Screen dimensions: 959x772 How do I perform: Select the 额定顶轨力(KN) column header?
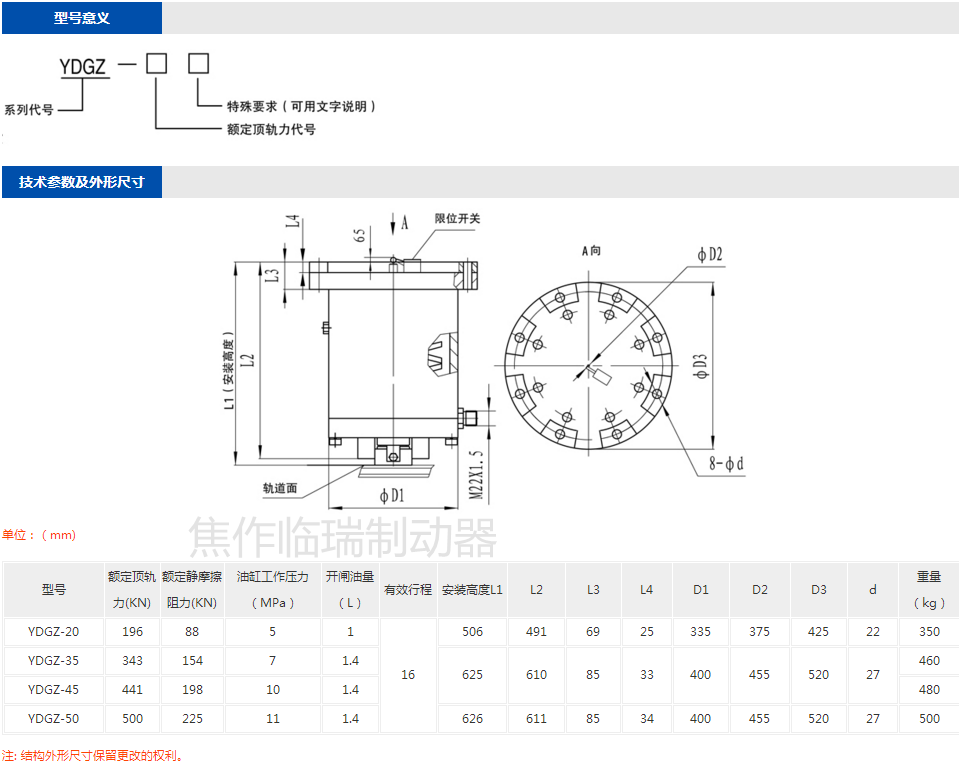(132, 589)
